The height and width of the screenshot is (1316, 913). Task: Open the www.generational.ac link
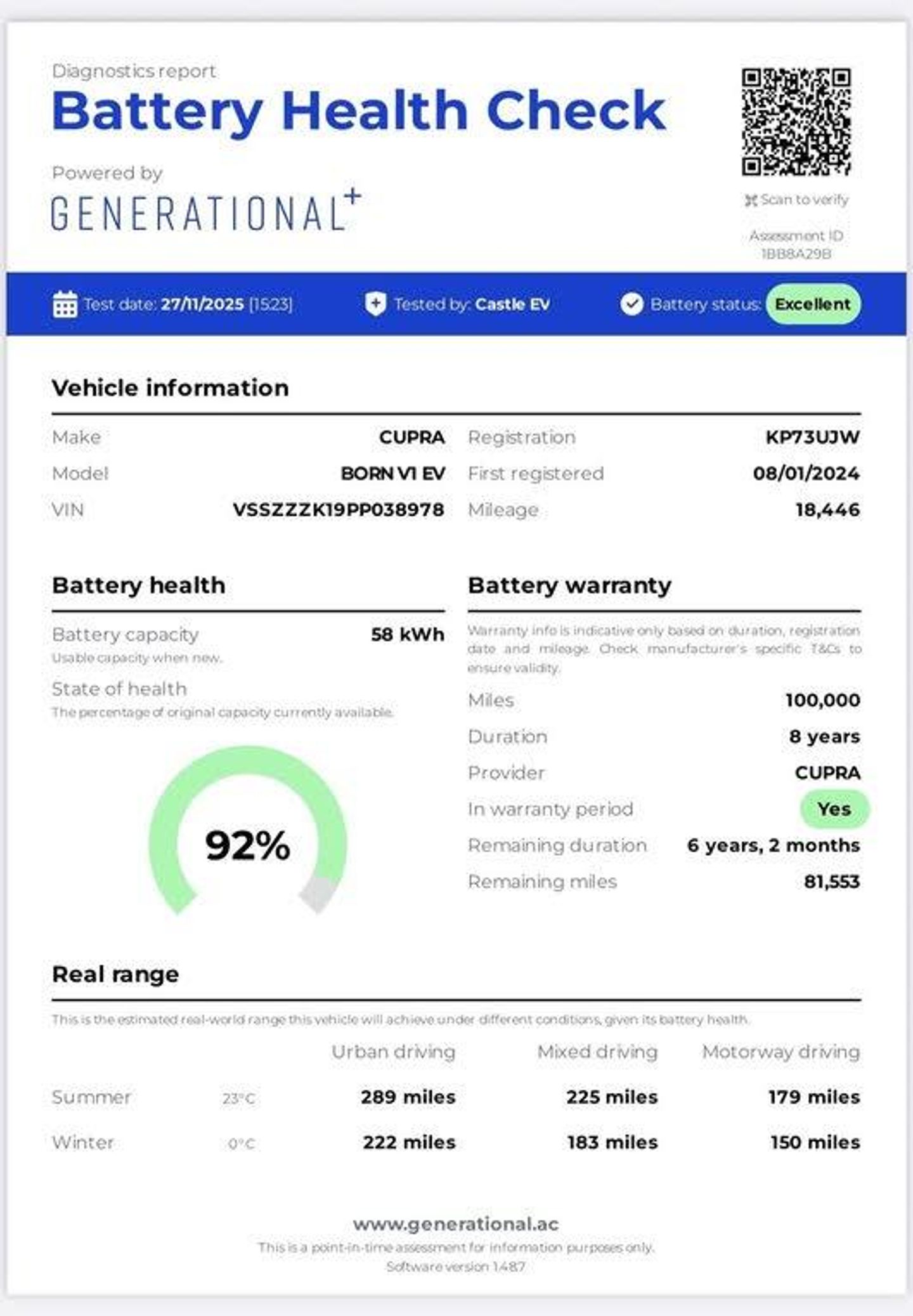[456, 1224]
